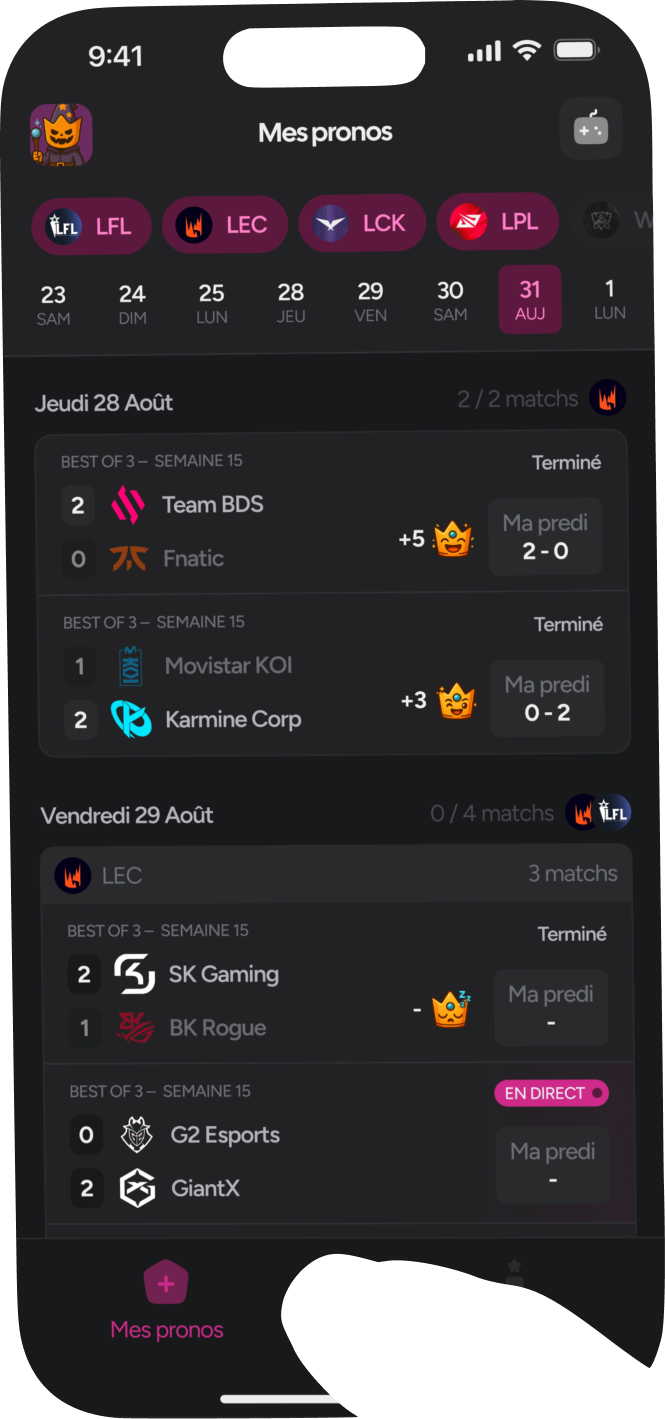Click the Karmine Corp team logo
665x1419 pixels.
[131, 719]
